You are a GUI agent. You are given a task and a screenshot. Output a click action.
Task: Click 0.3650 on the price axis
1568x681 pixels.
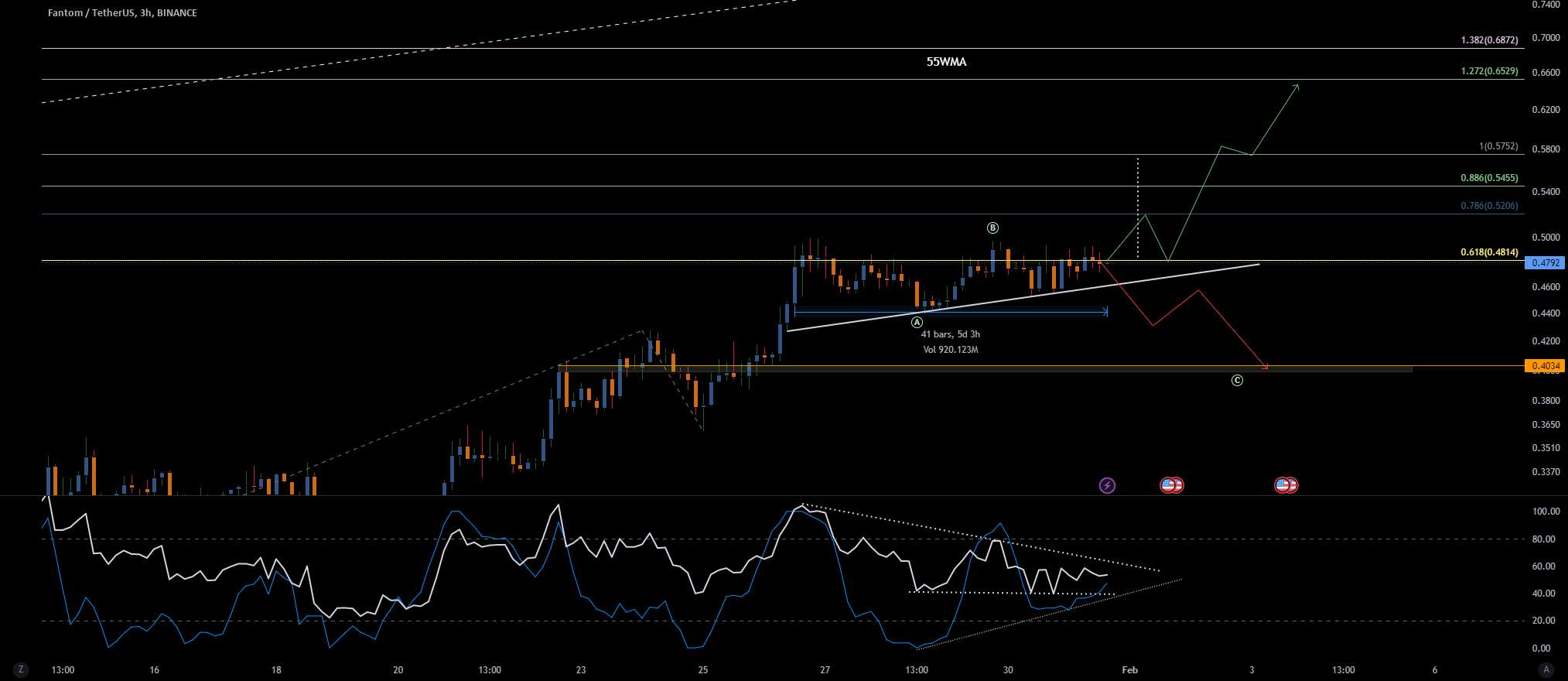(1546, 425)
